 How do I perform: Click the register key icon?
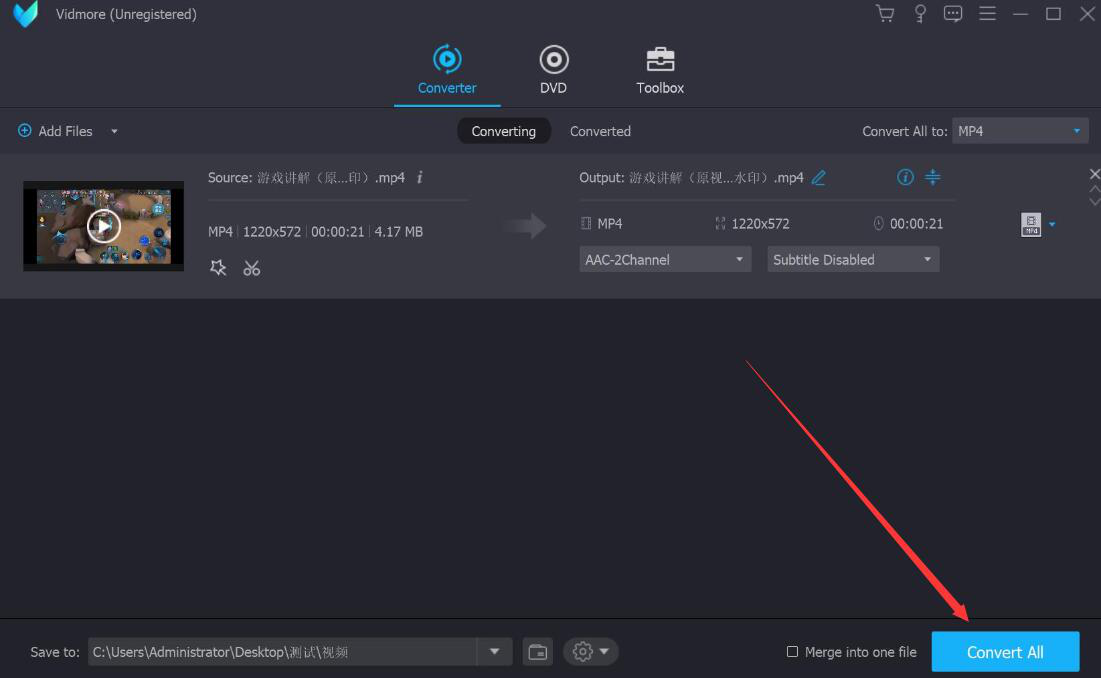pos(920,13)
